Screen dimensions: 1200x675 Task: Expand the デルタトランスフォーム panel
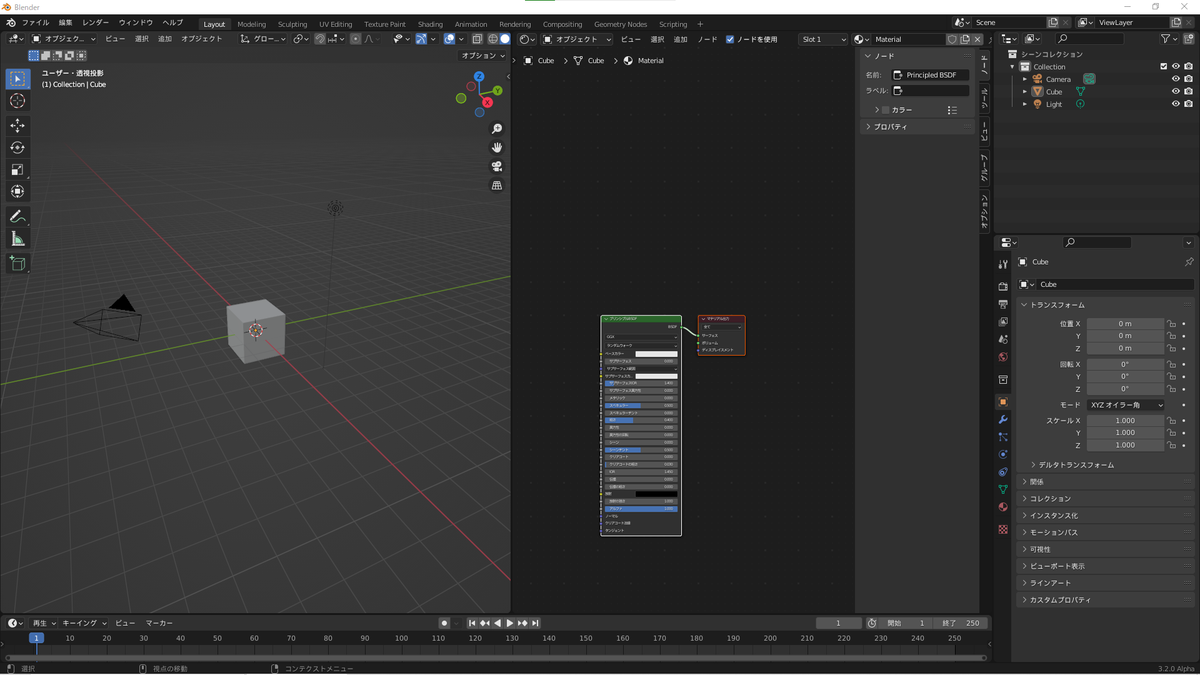click(x=1075, y=465)
